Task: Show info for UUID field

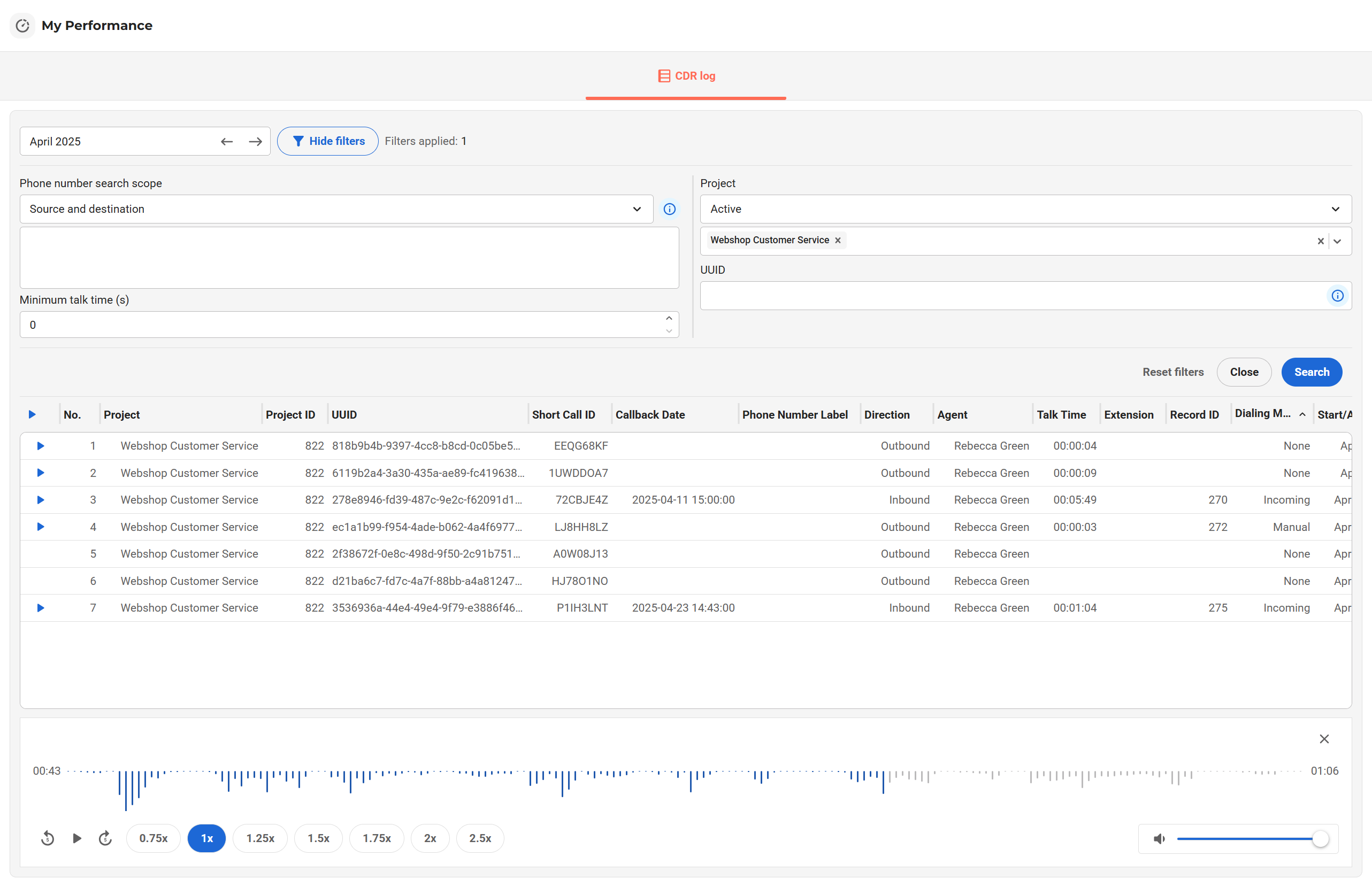Action: point(1337,296)
